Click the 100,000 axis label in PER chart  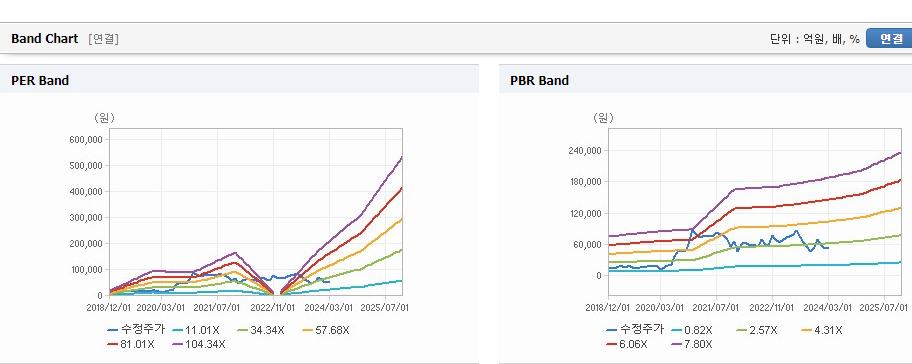tap(86, 269)
